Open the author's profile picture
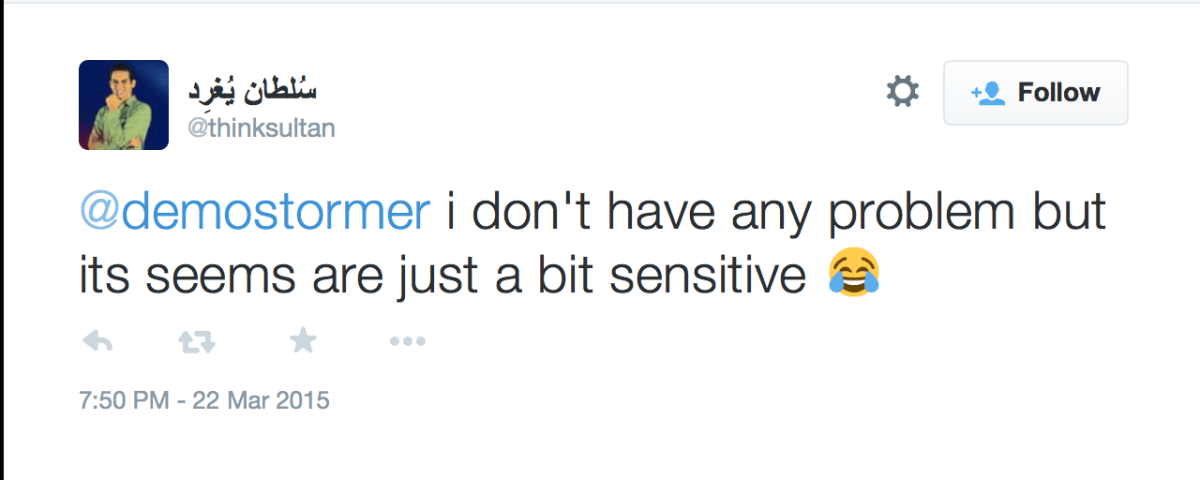1200x480 pixels. pos(124,105)
